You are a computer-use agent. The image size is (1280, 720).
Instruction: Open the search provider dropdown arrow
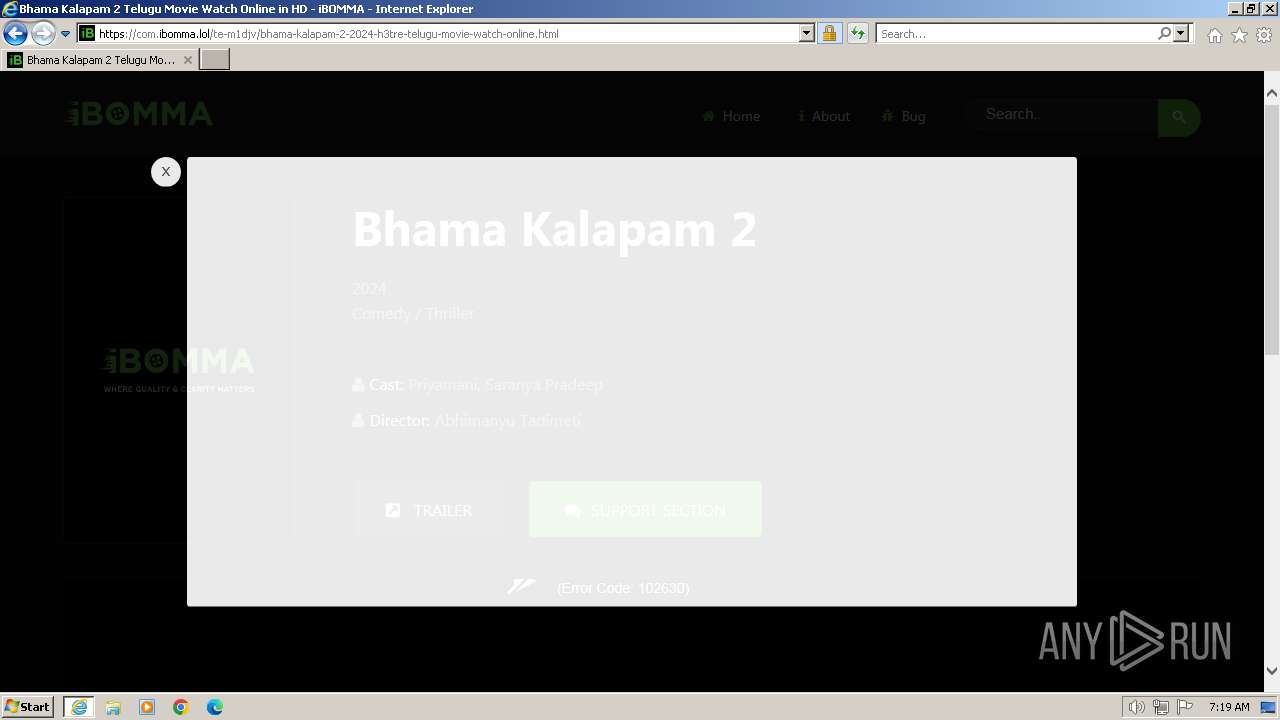1181,33
